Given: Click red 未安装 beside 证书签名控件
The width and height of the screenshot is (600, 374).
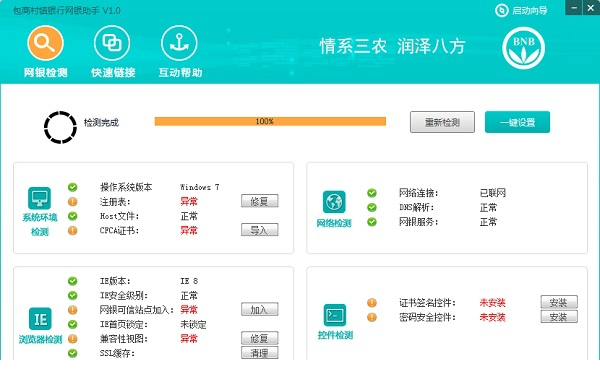Looking at the screenshot, I should pyautogui.click(x=492, y=303).
